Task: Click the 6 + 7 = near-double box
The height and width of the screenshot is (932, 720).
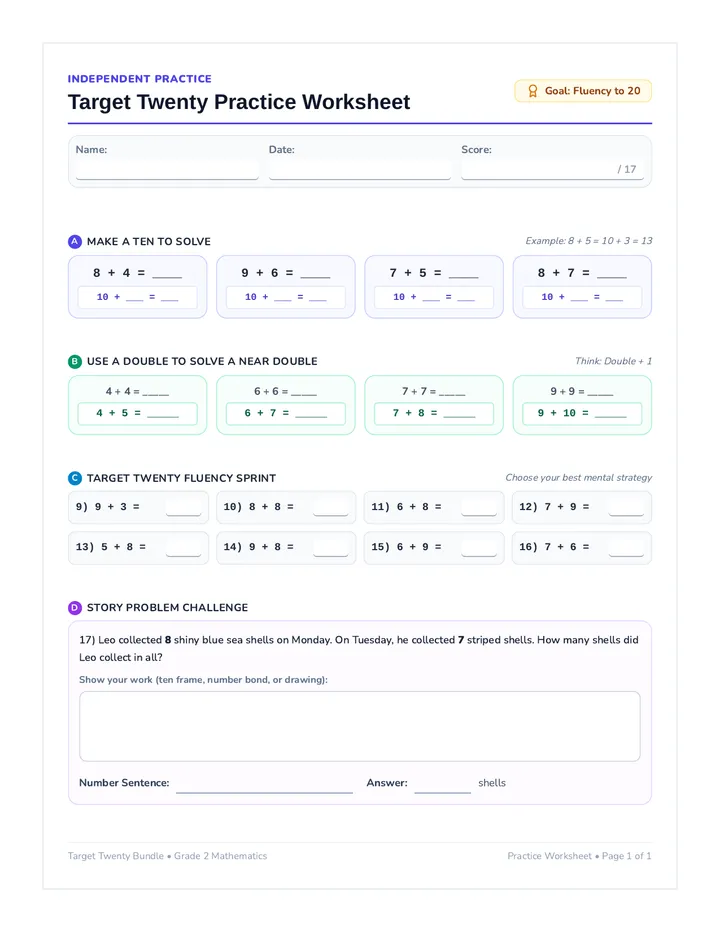Action: [x=285, y=414]
